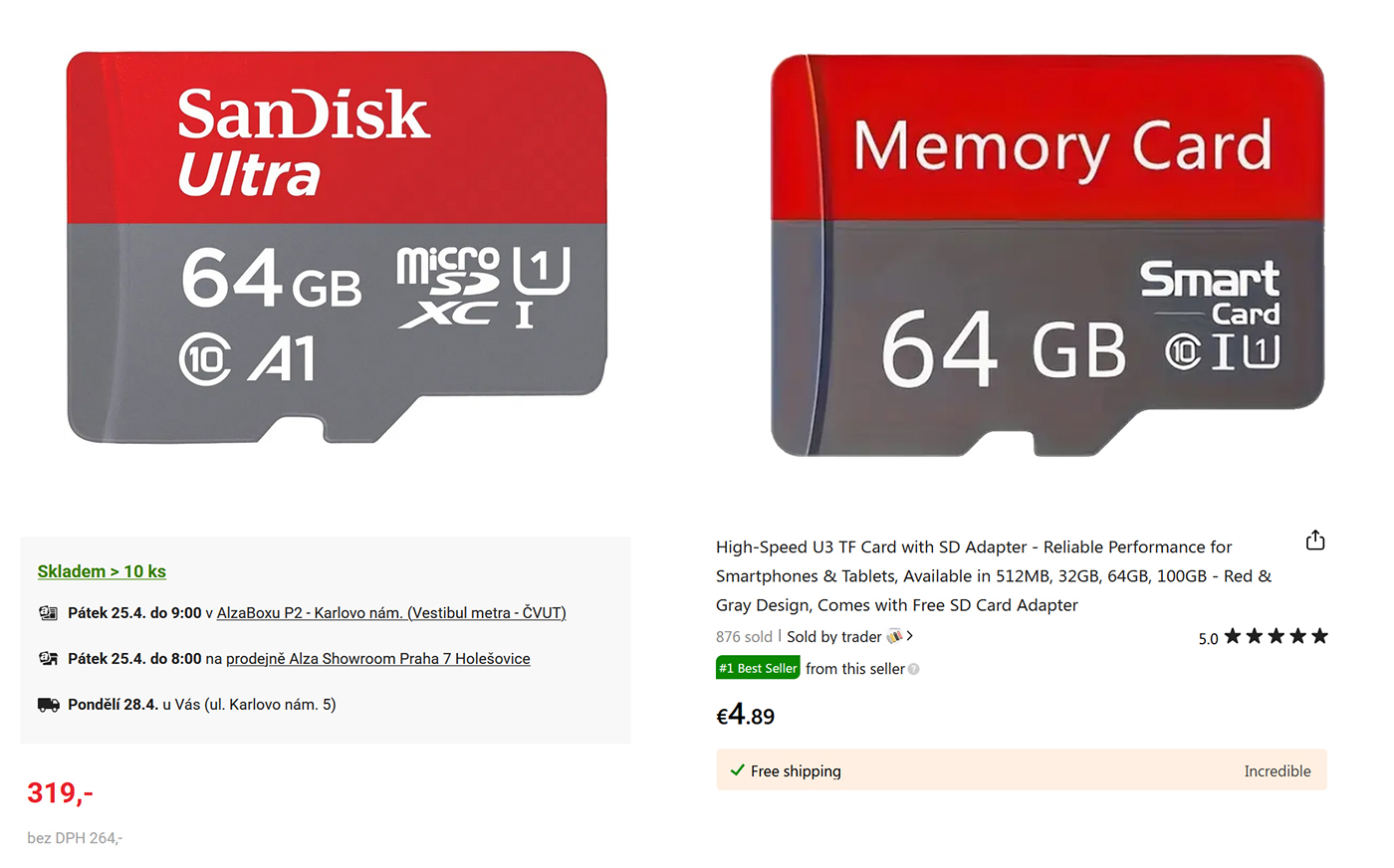
Task: Click the help question mark icon
Action: 914,669
